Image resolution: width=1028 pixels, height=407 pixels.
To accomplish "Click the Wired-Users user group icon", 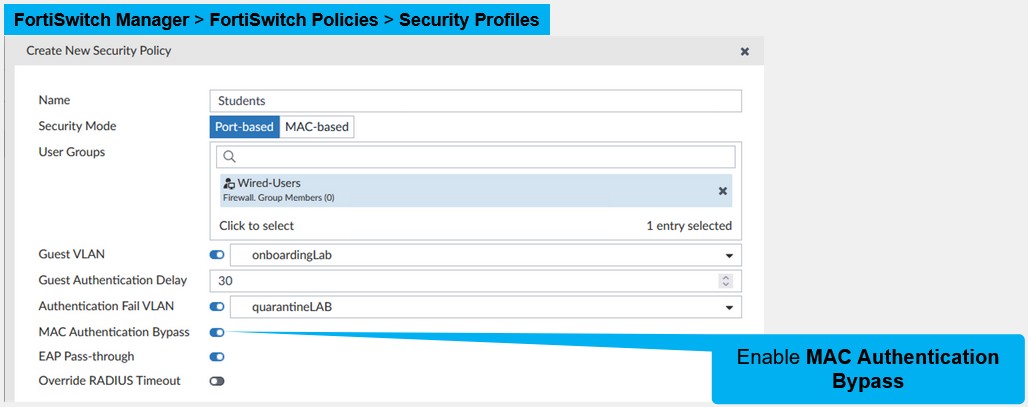I will coord(229,184).
